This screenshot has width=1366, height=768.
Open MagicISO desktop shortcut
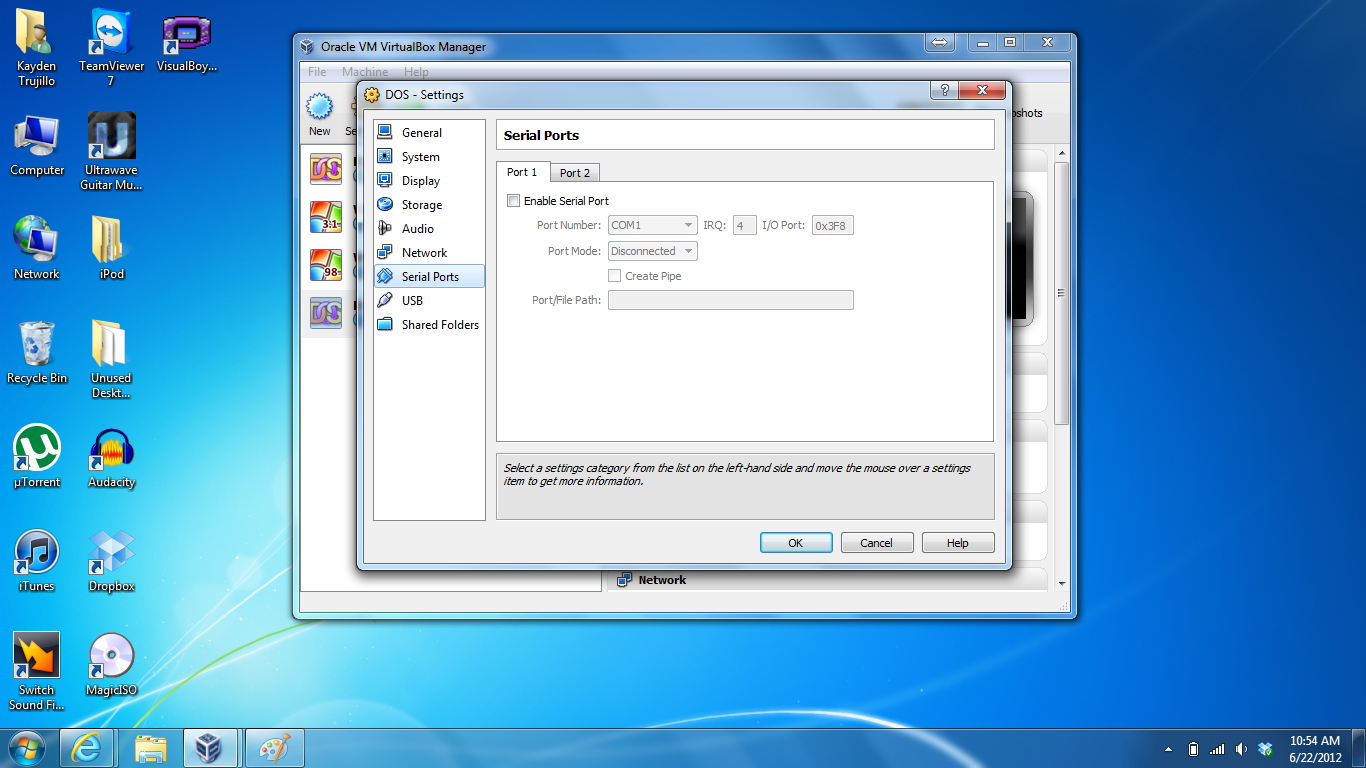pyautogui.click(x=111, y=665)
